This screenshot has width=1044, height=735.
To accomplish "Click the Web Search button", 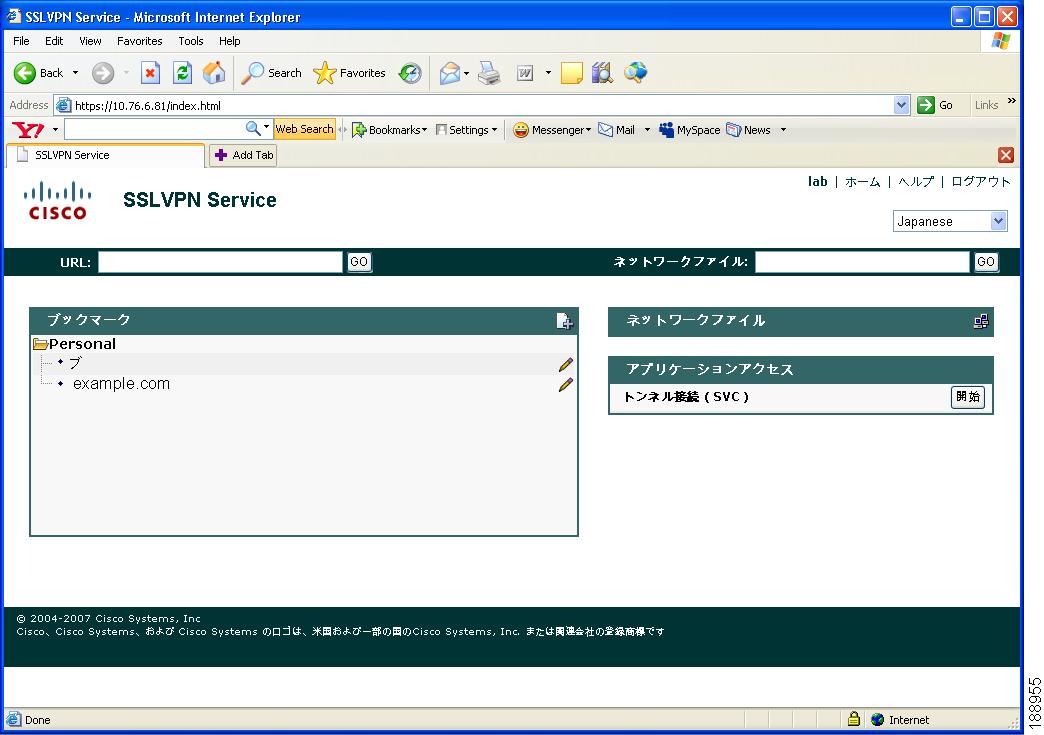I will coord(304,129).
